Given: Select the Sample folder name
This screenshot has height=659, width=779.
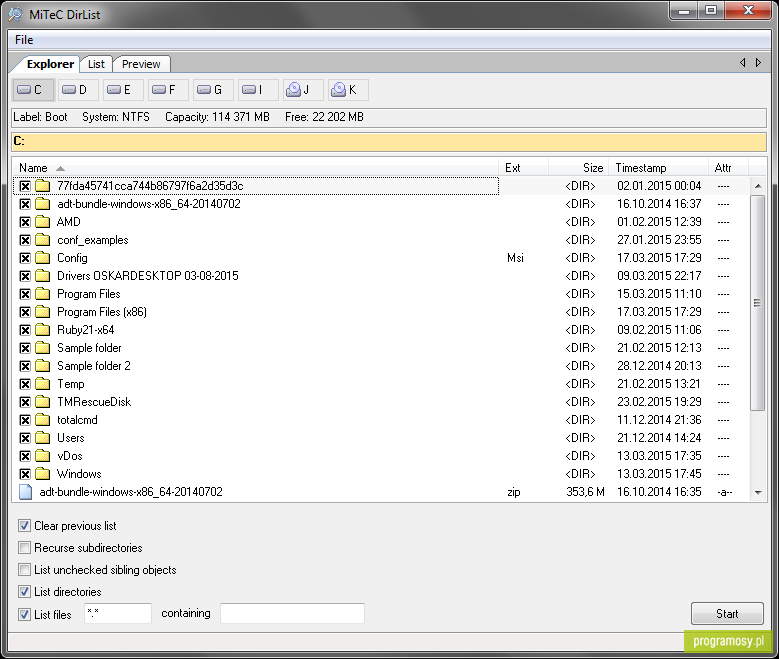Looking at the screenshot, I should [89, 348].
